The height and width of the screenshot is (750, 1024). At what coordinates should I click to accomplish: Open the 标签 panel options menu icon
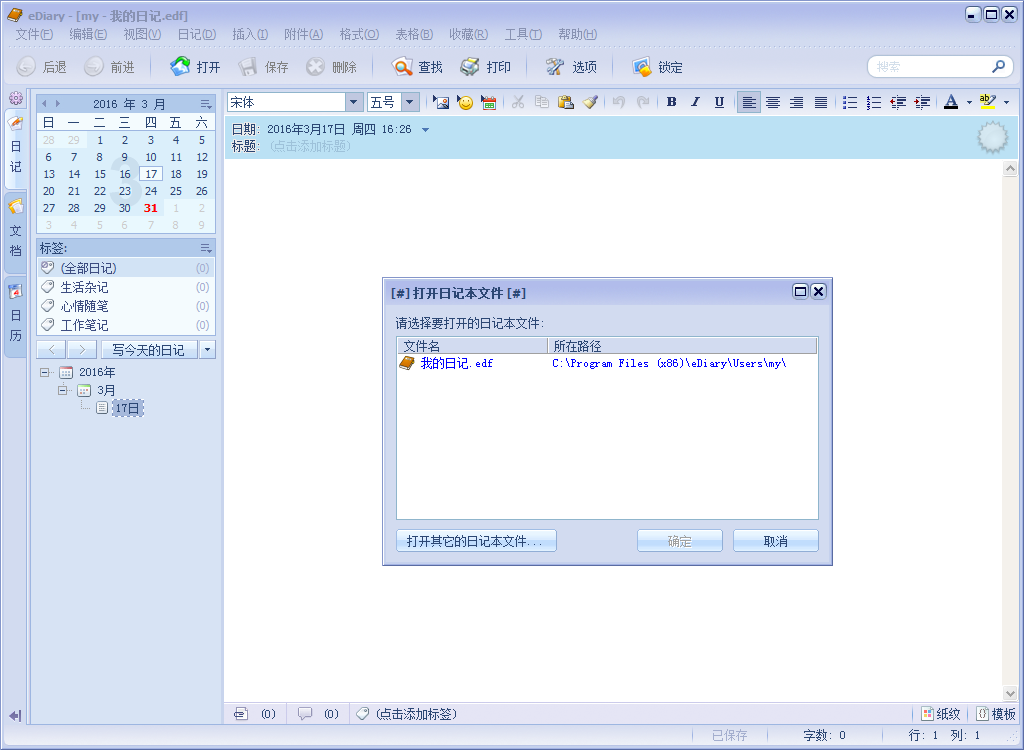[206, 248]
